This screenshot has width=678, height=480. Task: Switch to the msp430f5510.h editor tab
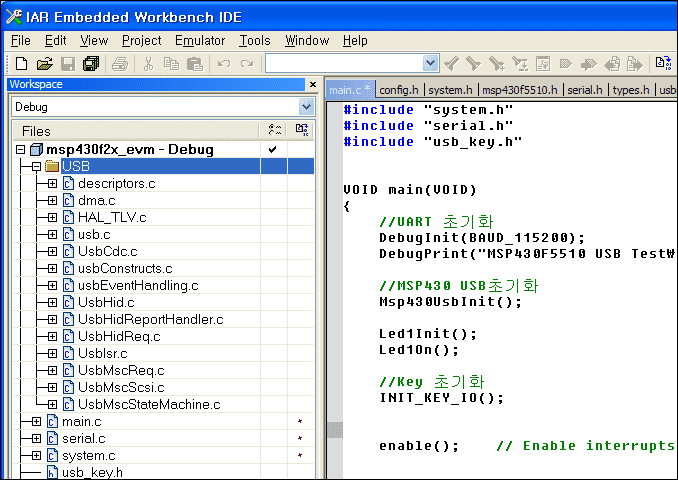pos(519,90)
